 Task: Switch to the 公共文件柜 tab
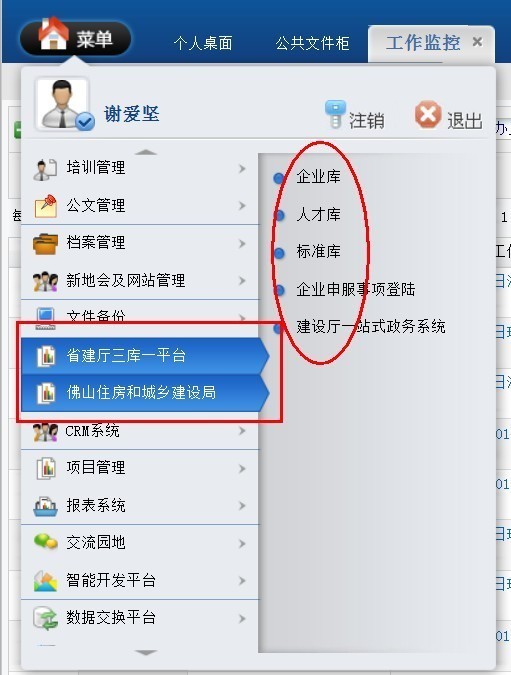pyautogui.click(x=312, y=43)
